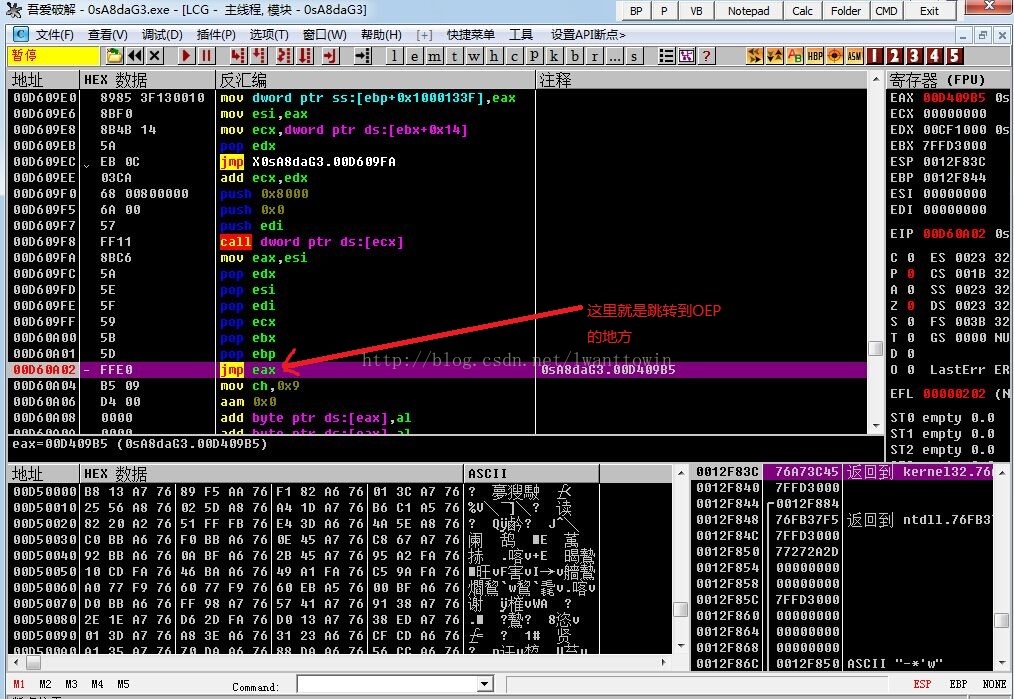Open threads window with 't' icon
This screenshot has height=699, width=1014.
(455, 56)
